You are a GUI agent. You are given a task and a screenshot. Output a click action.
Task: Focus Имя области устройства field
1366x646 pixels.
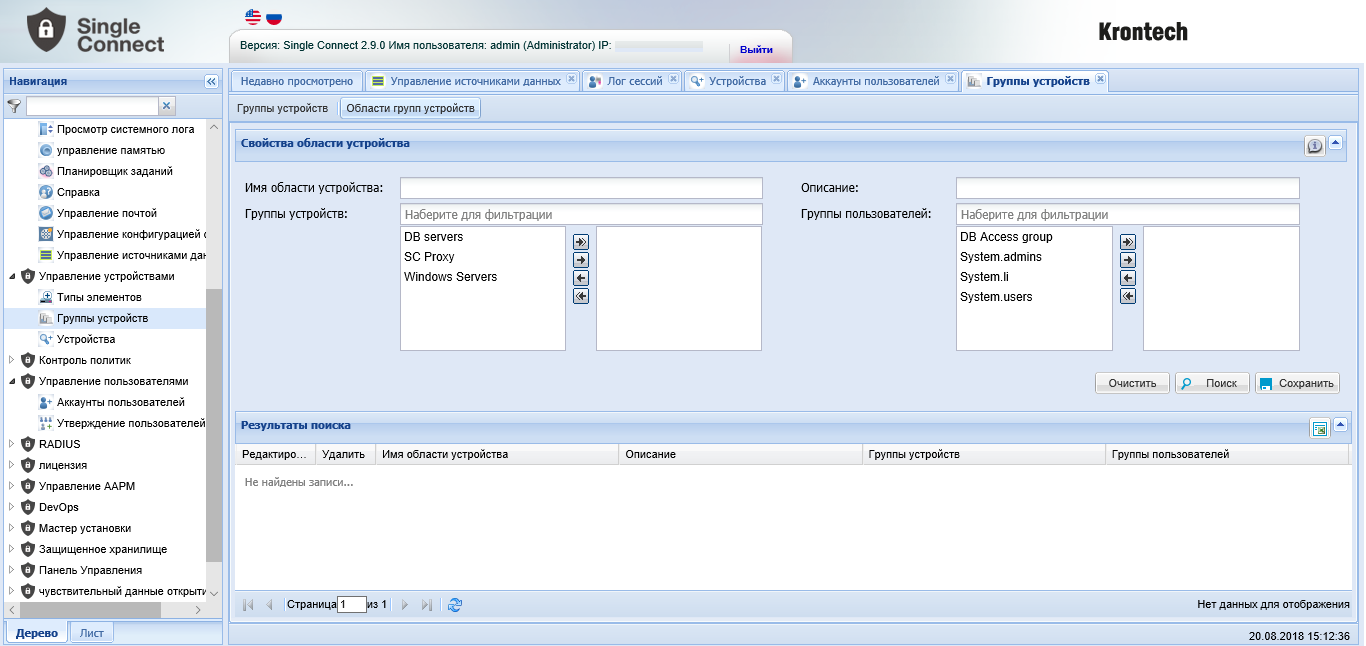581,188
